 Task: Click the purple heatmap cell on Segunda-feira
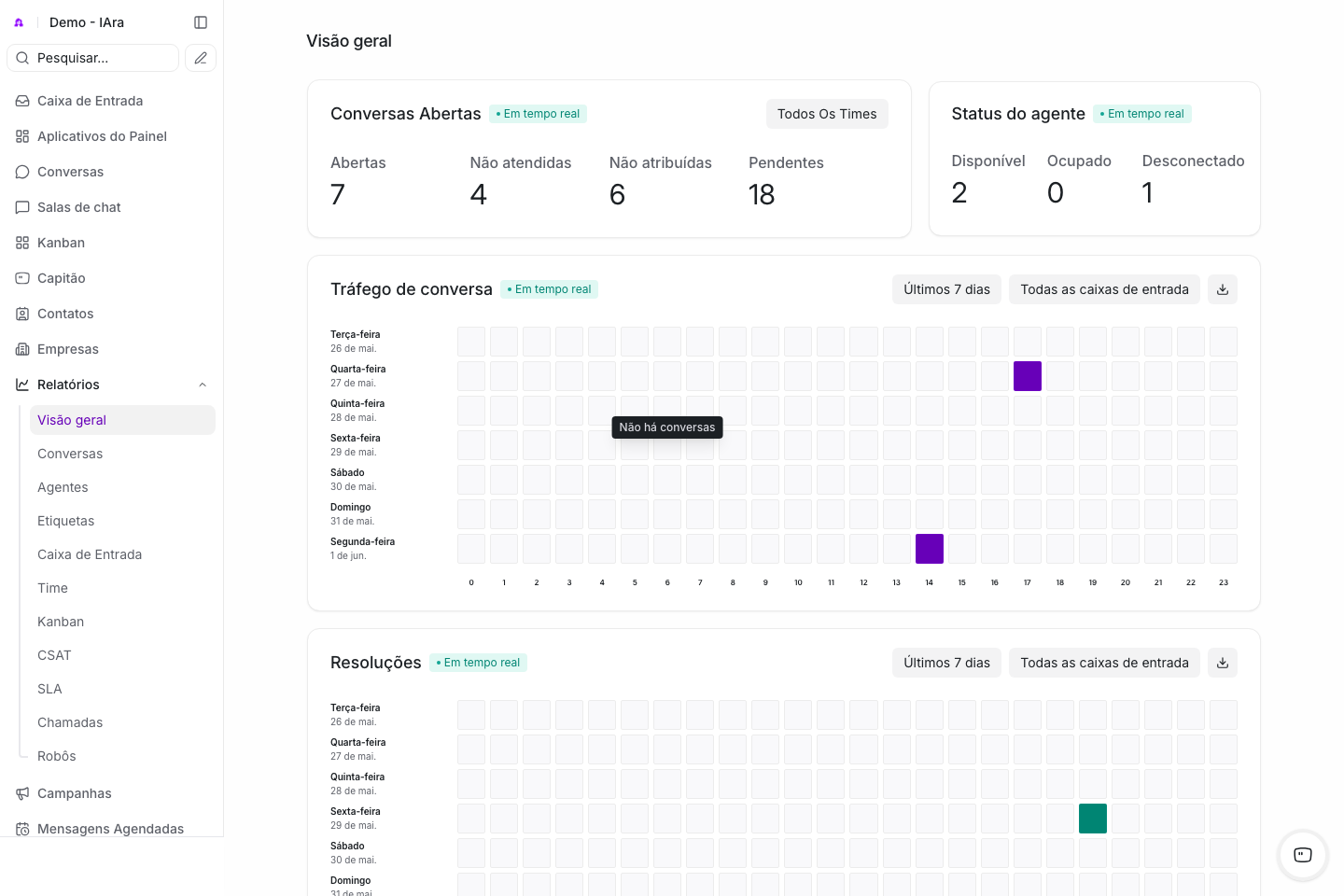[x=930, y=549]
